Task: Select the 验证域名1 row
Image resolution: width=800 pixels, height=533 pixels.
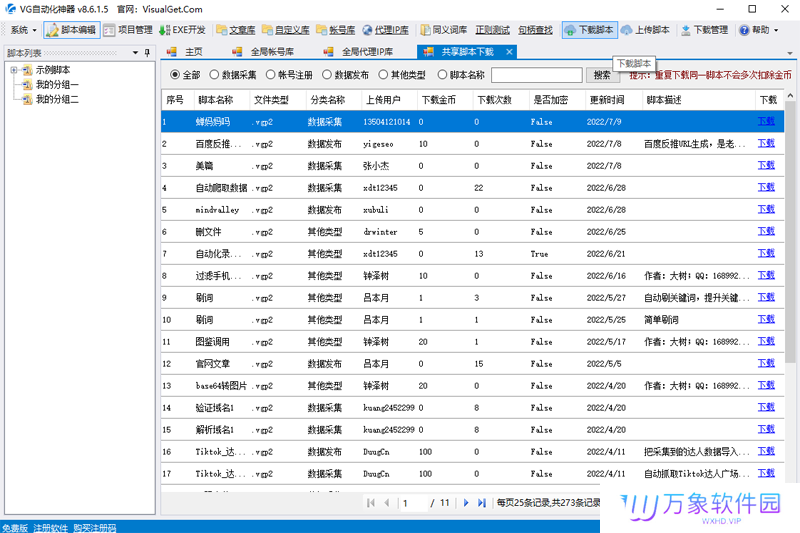Action: click(472, 408)
